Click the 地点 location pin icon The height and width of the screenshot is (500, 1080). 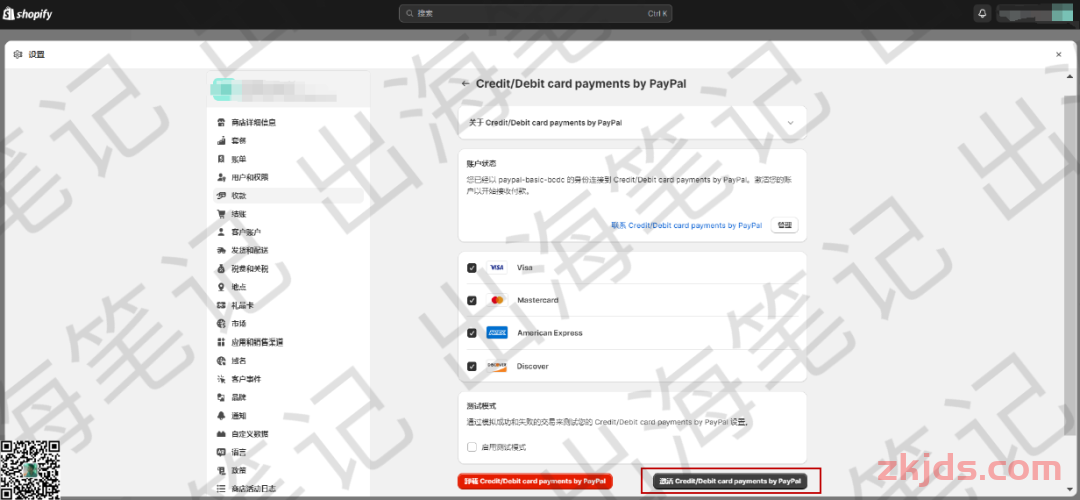tap(221, 287)
